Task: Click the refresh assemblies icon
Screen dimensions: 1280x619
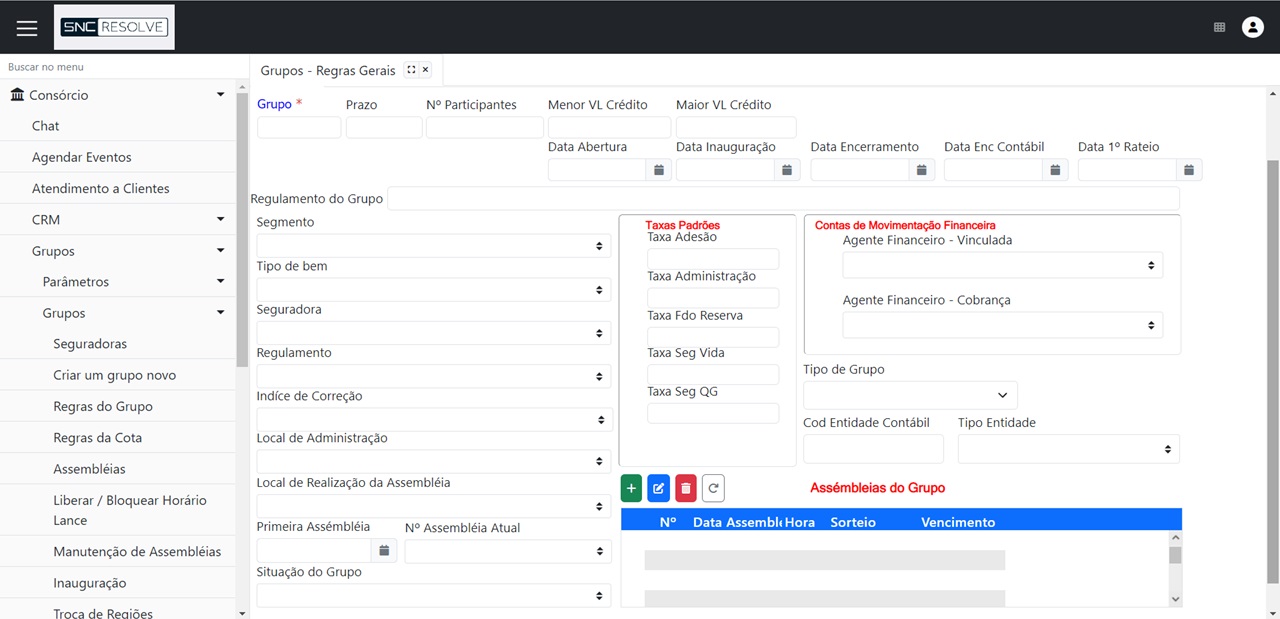Action: (713, 488)
